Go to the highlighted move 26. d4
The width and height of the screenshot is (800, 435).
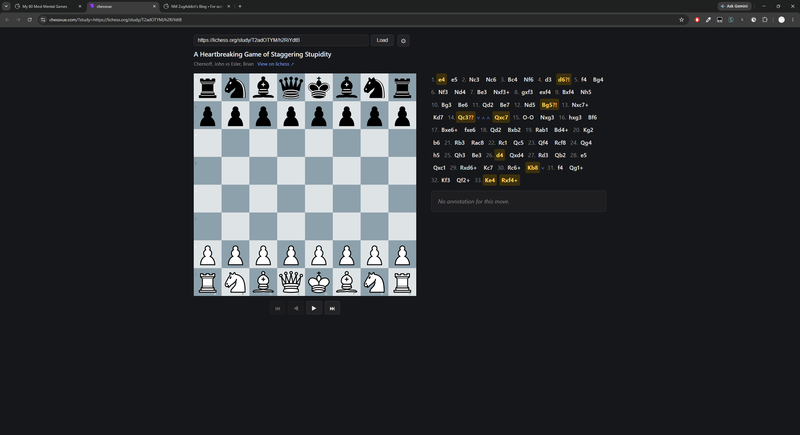coord(499,156)
